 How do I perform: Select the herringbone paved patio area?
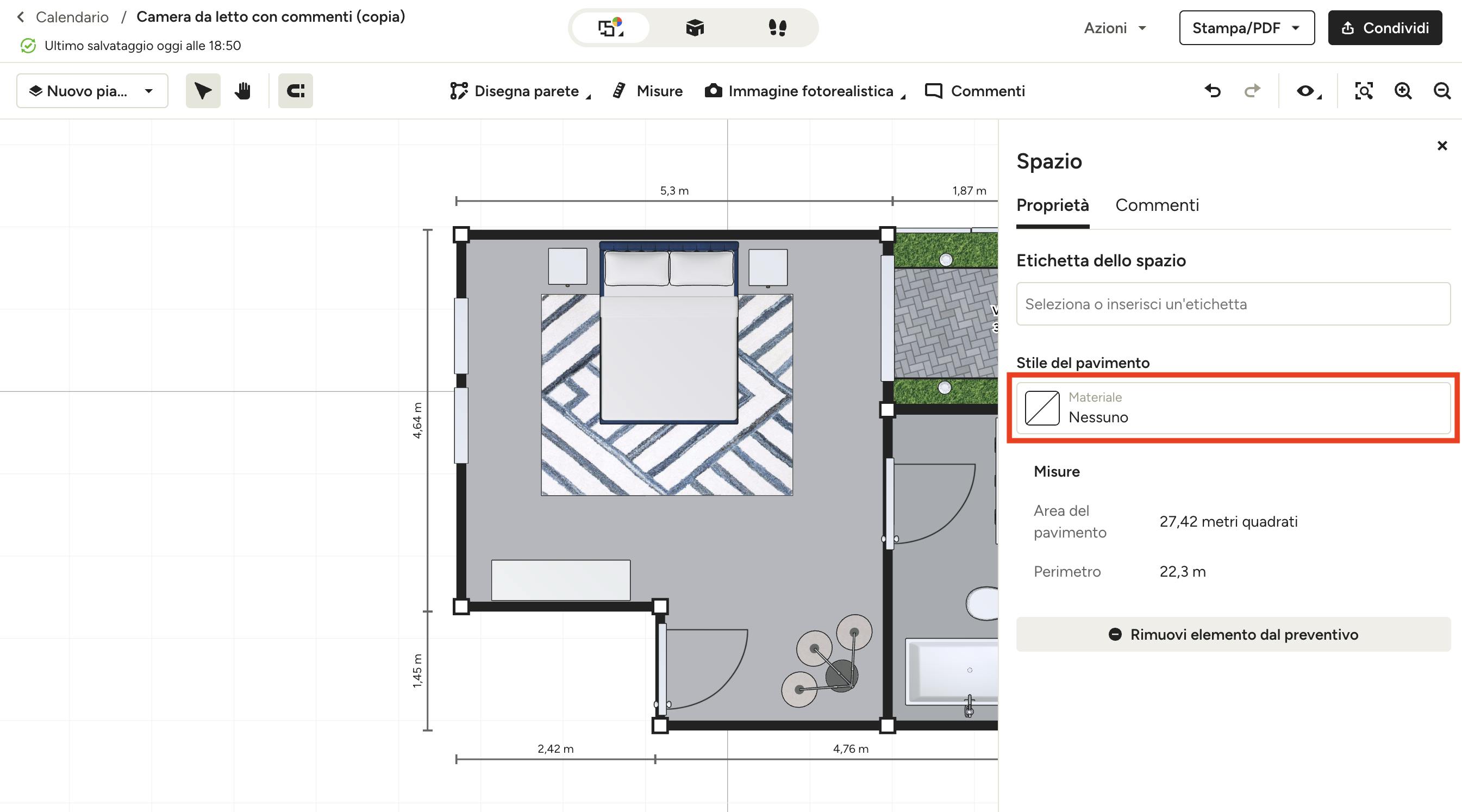point(946,323)
